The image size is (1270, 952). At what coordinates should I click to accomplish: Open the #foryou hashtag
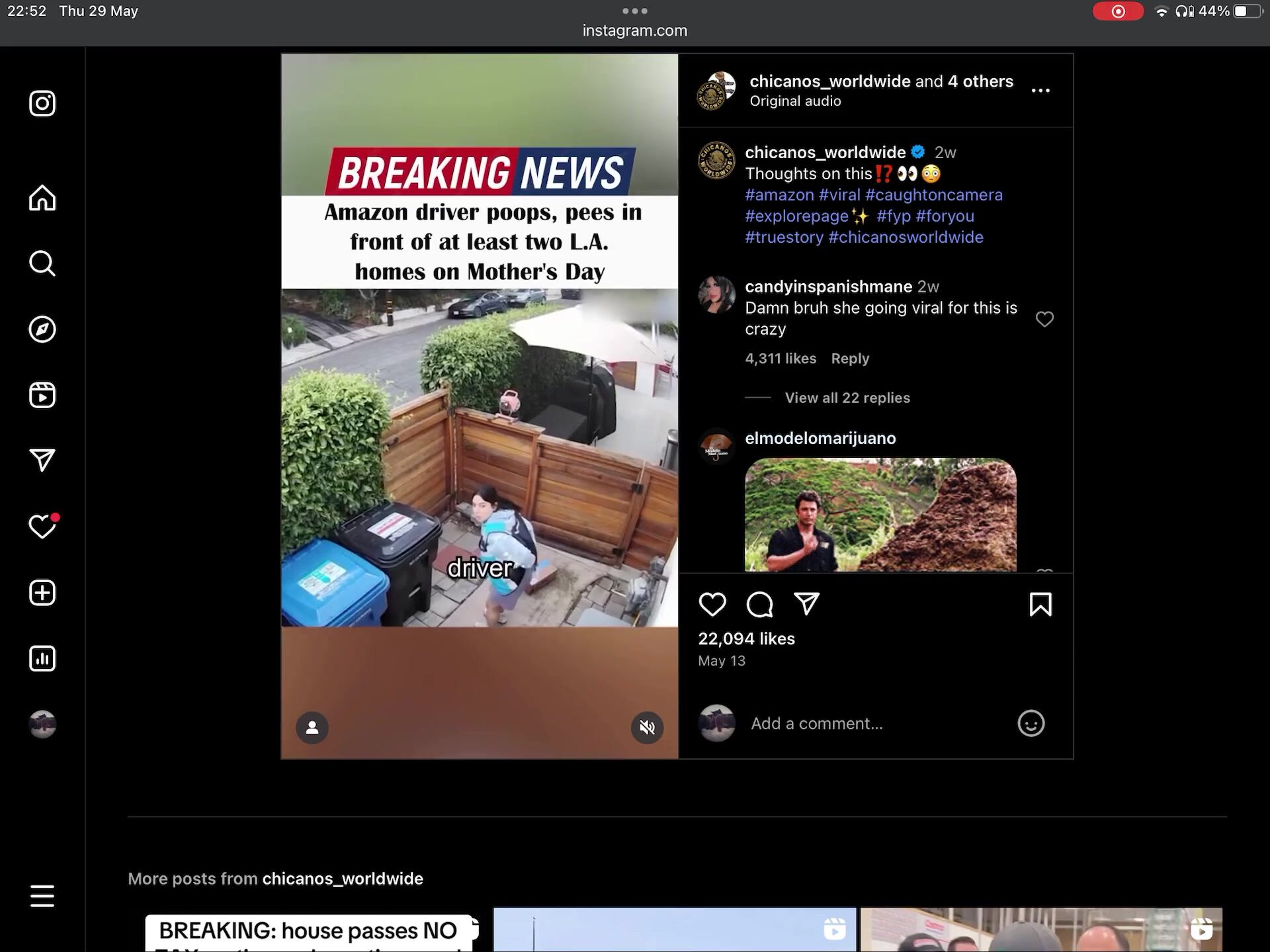pyautogui.click(x=945, y=216)
